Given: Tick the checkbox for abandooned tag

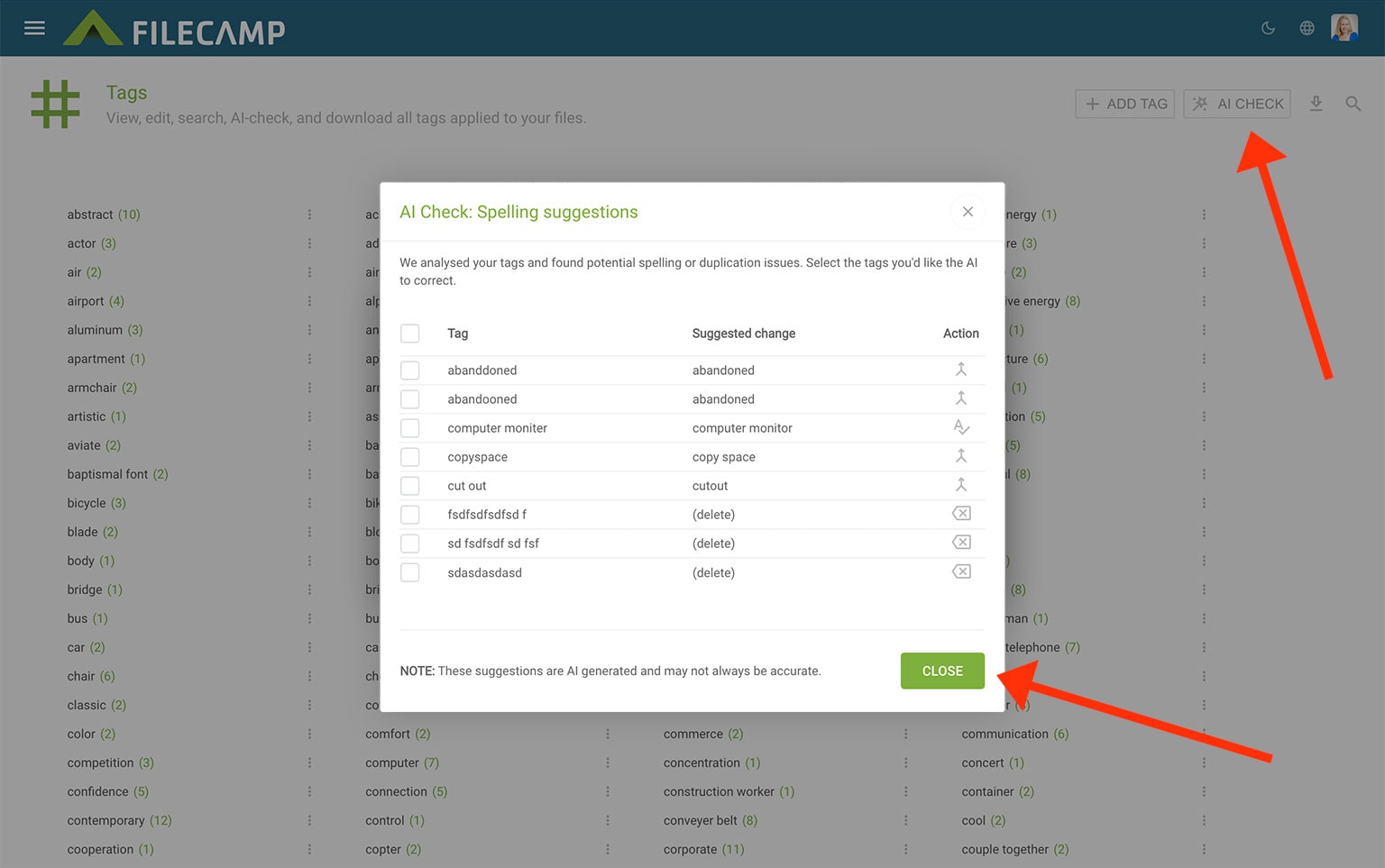Looking at the screenshot, I should [410, 399].
